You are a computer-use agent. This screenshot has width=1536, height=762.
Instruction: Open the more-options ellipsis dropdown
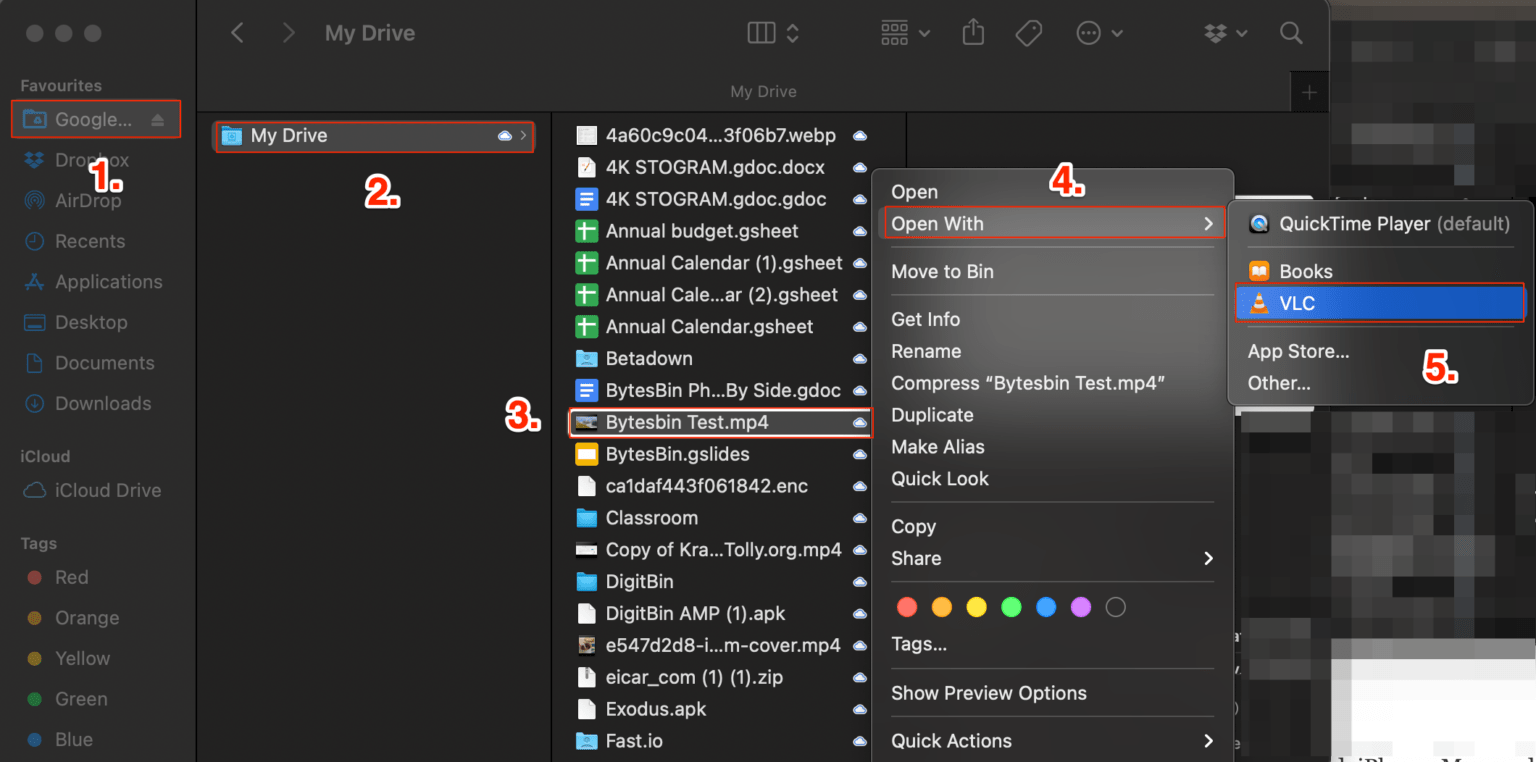[x=1097, y=33]
